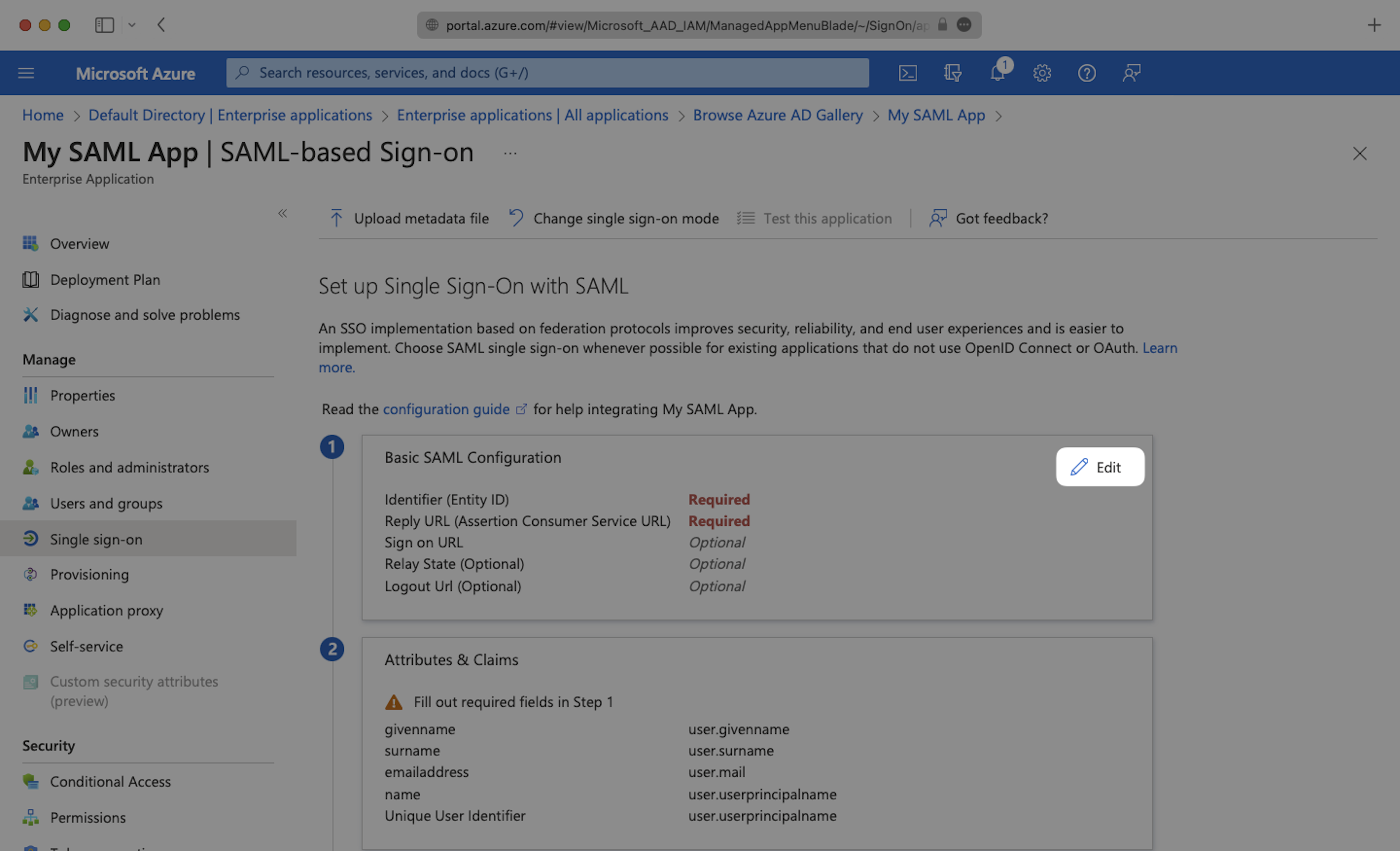Expand the browser sidebar dropdown arrow
This screenshot has height=851, width=1400.
(132, 25)
